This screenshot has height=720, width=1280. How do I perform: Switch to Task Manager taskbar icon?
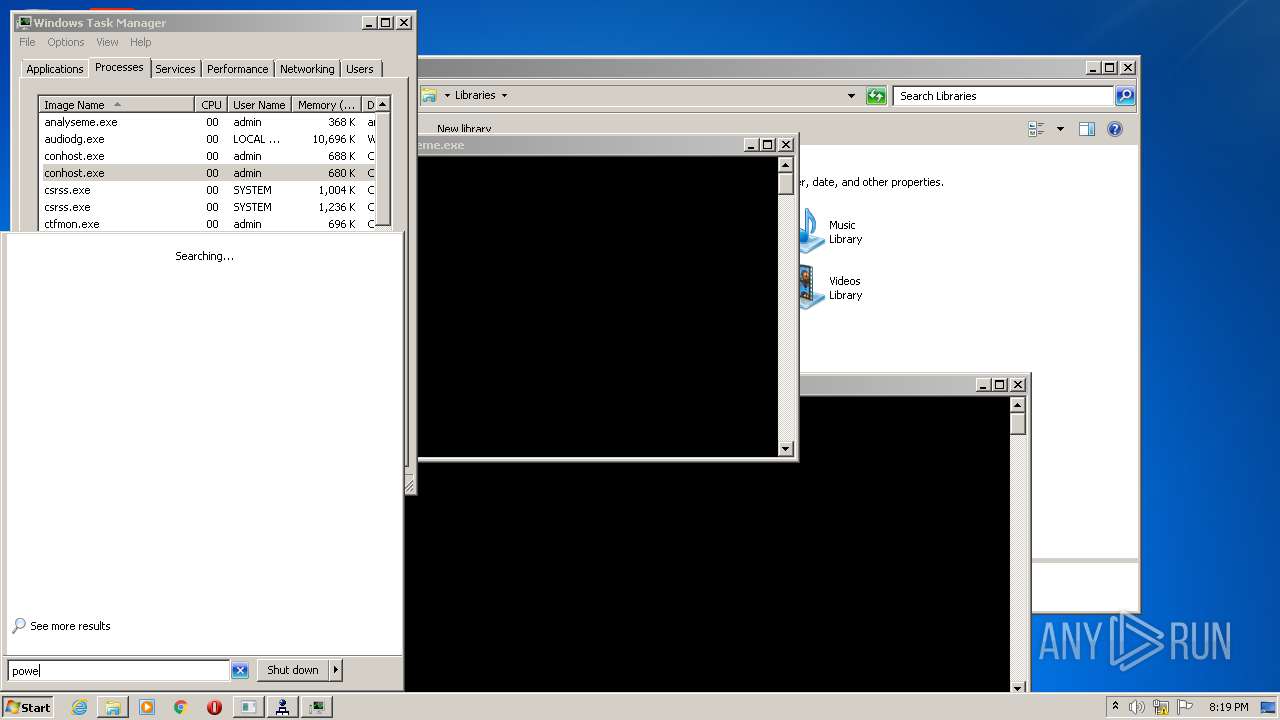point(317,707)
